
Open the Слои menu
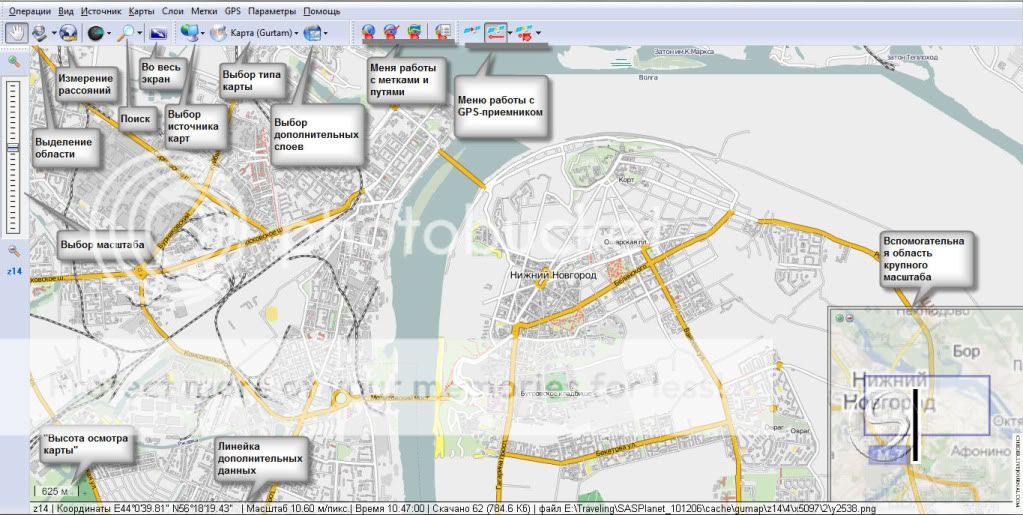[x=173, y=12]
